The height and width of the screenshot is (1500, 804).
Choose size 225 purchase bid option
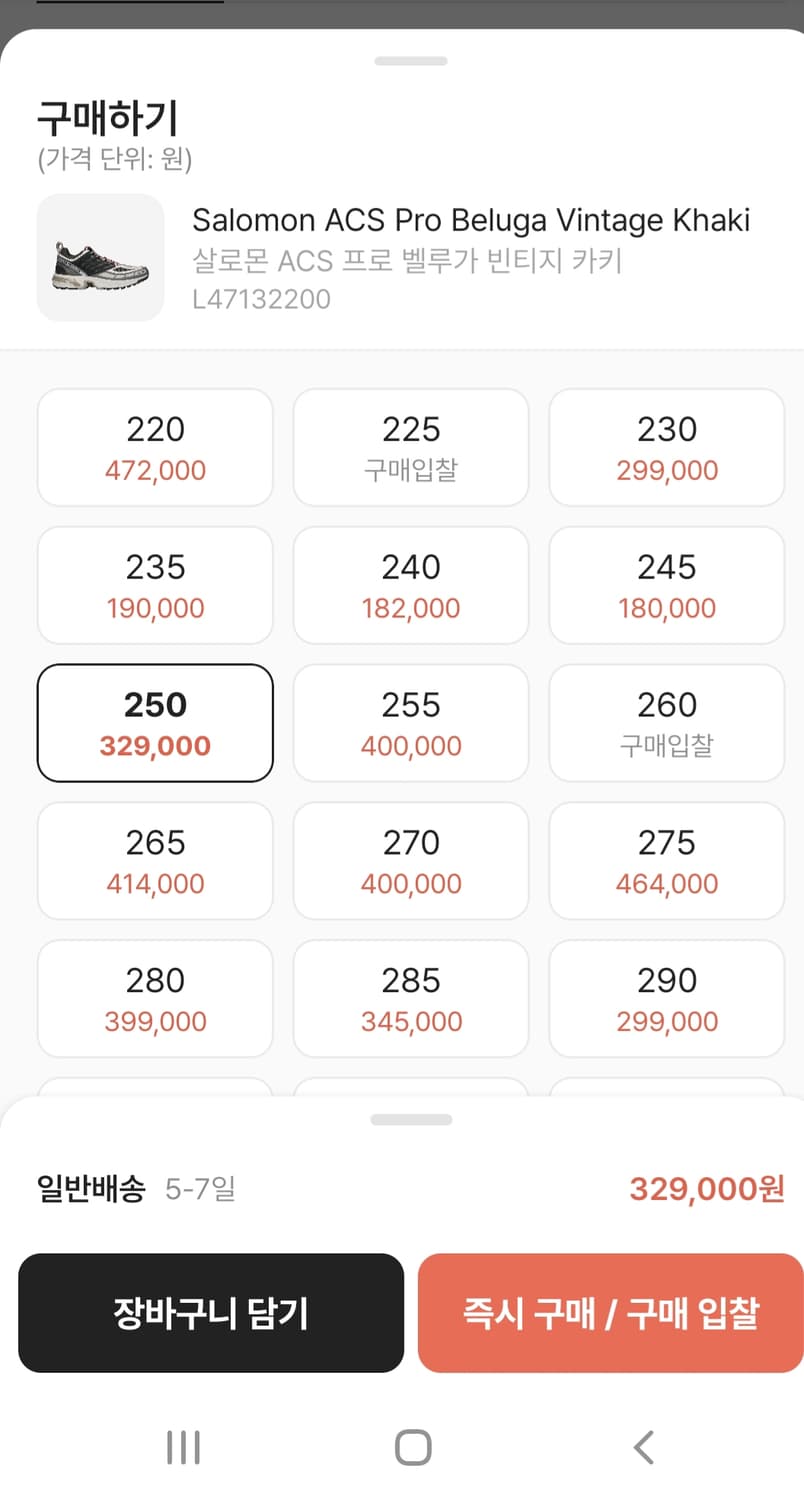(411, 448)
